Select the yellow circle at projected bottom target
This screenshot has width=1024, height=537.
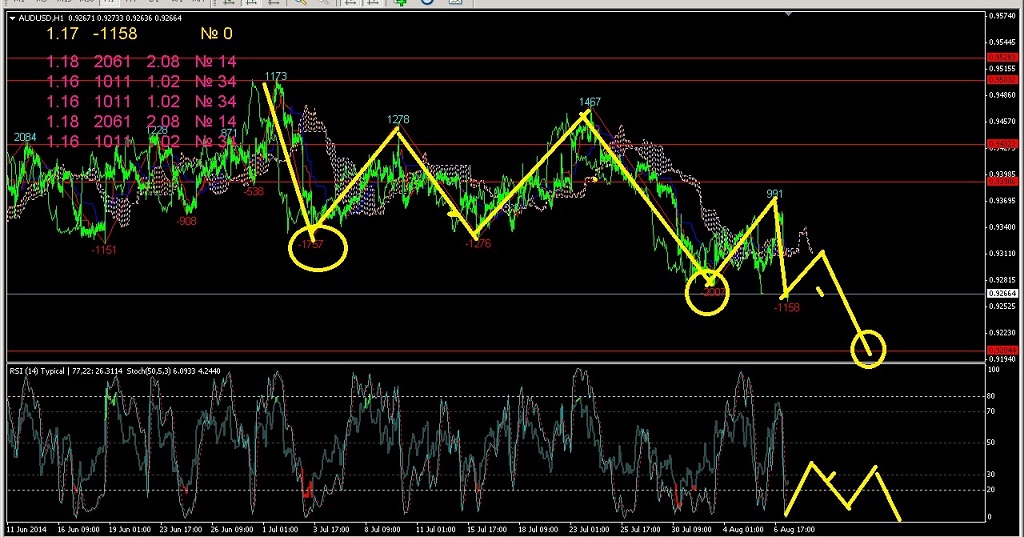868,348
